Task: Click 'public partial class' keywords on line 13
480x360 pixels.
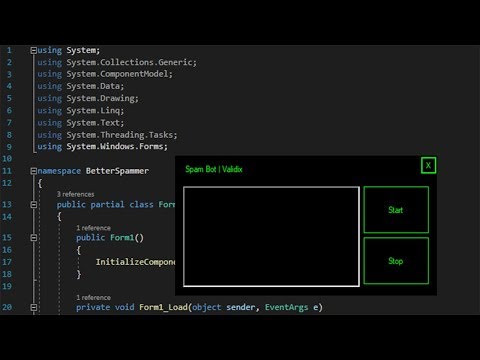Action: pyautogui.click(x=105, y=204)
